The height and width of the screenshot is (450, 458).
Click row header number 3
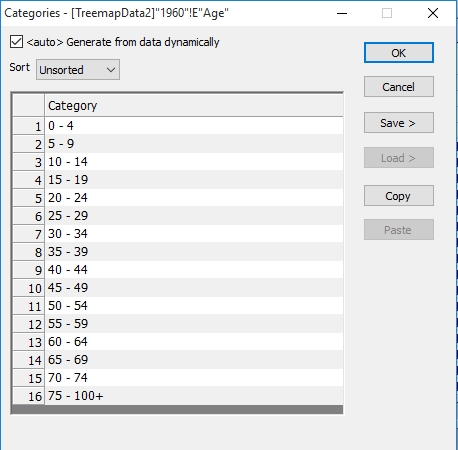tap(29, 162)
